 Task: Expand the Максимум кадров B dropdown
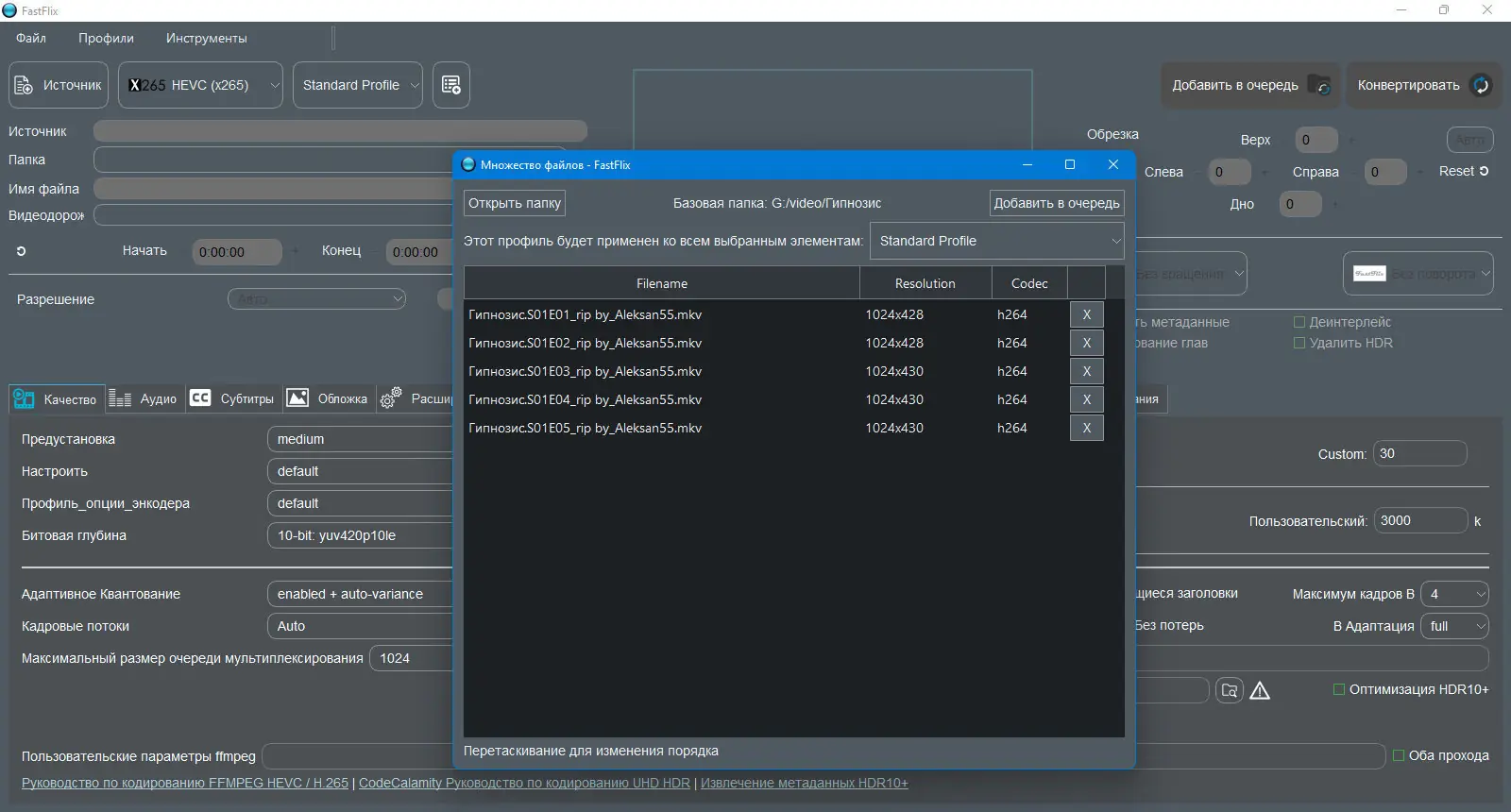[x=1455, y=594]
